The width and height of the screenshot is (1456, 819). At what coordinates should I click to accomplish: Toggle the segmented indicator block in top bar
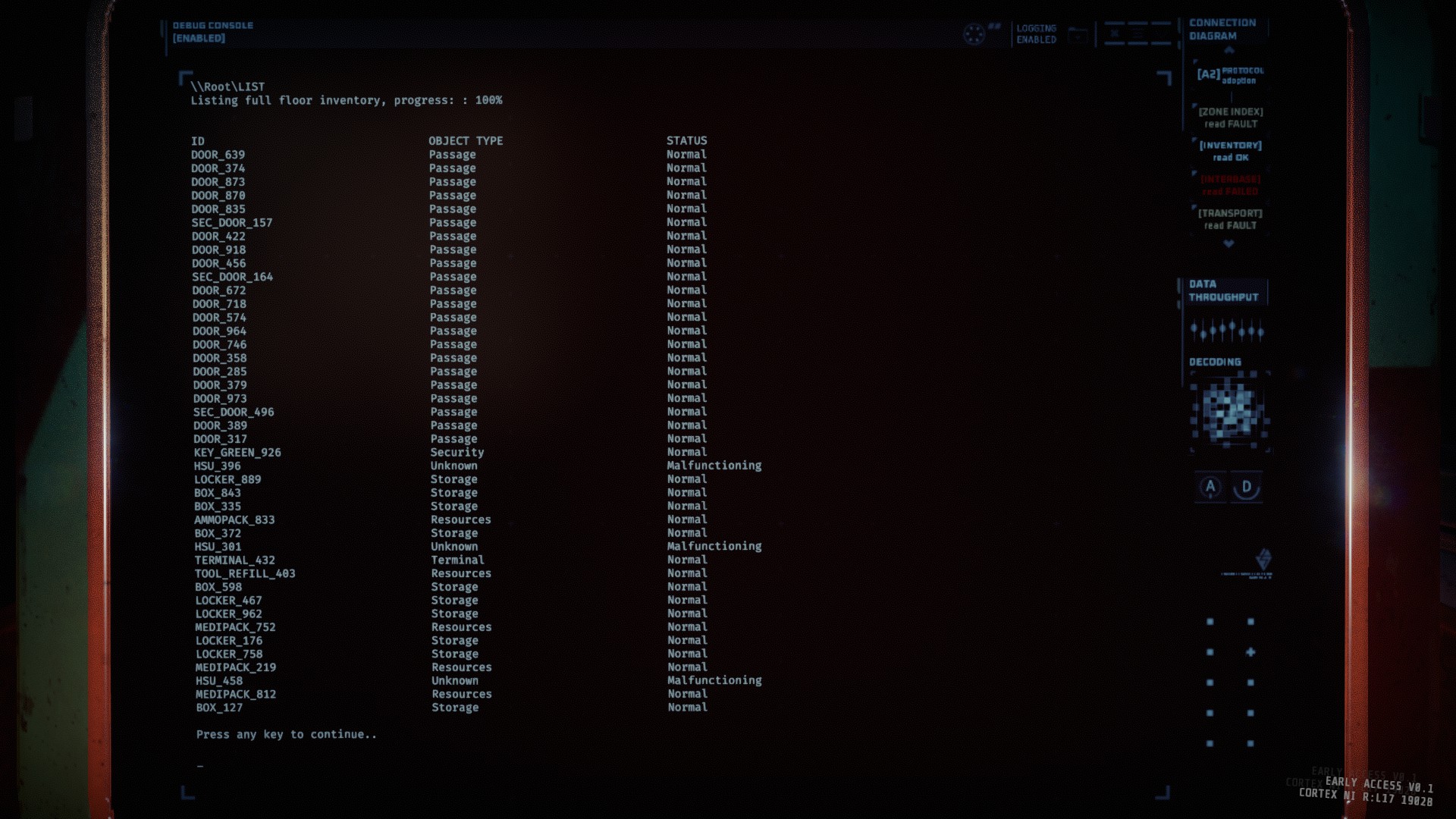tap(1137, 34)
